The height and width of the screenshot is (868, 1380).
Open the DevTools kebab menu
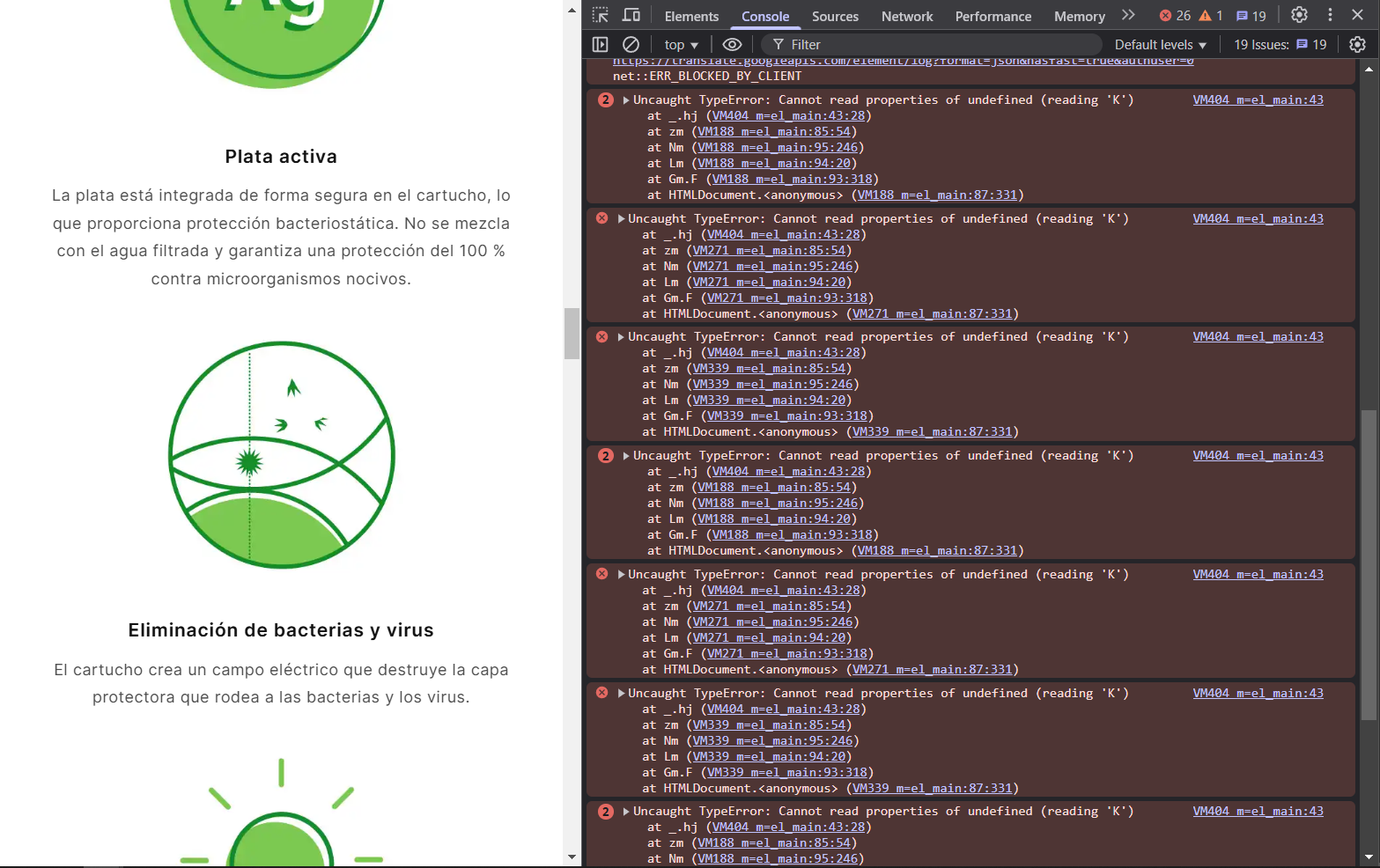point(1330,15)
